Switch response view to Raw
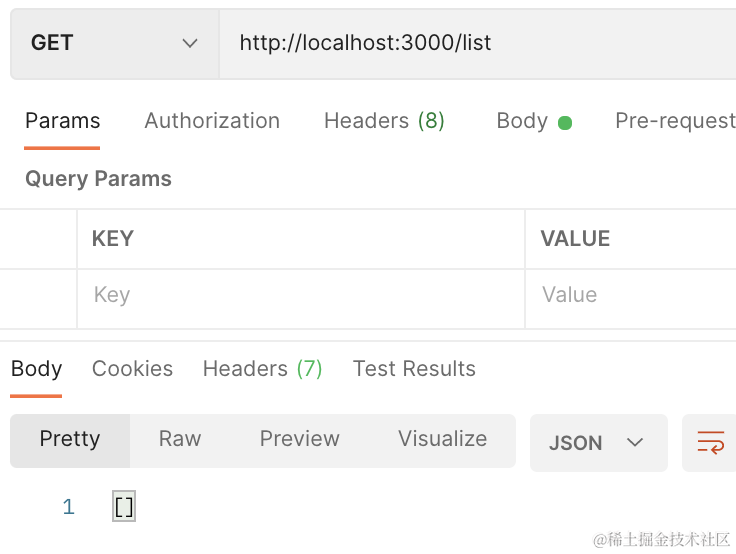The width and height of the screenshot is (736, 554). [180, 440]
